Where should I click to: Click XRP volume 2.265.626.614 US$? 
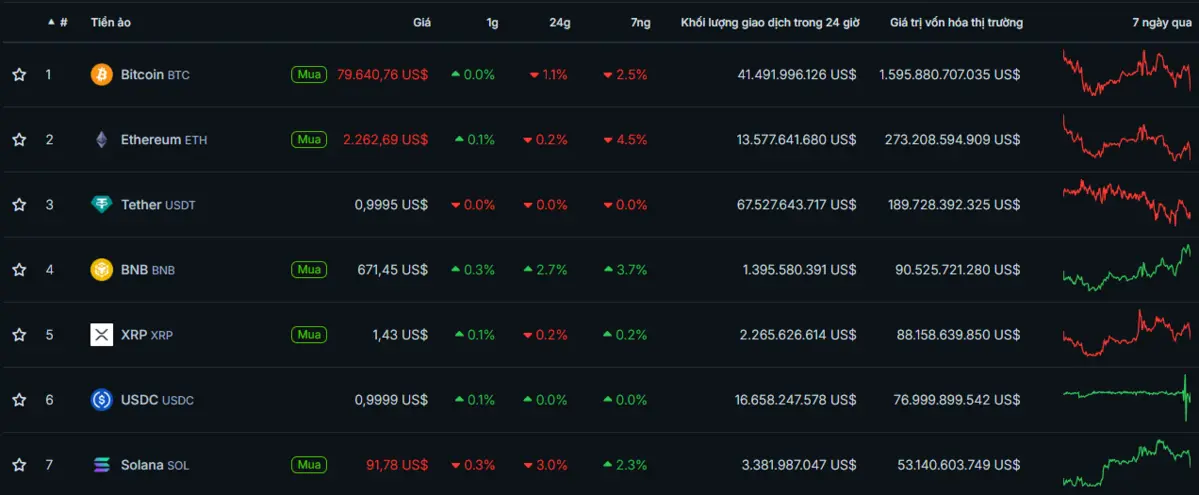click(799, 335)
